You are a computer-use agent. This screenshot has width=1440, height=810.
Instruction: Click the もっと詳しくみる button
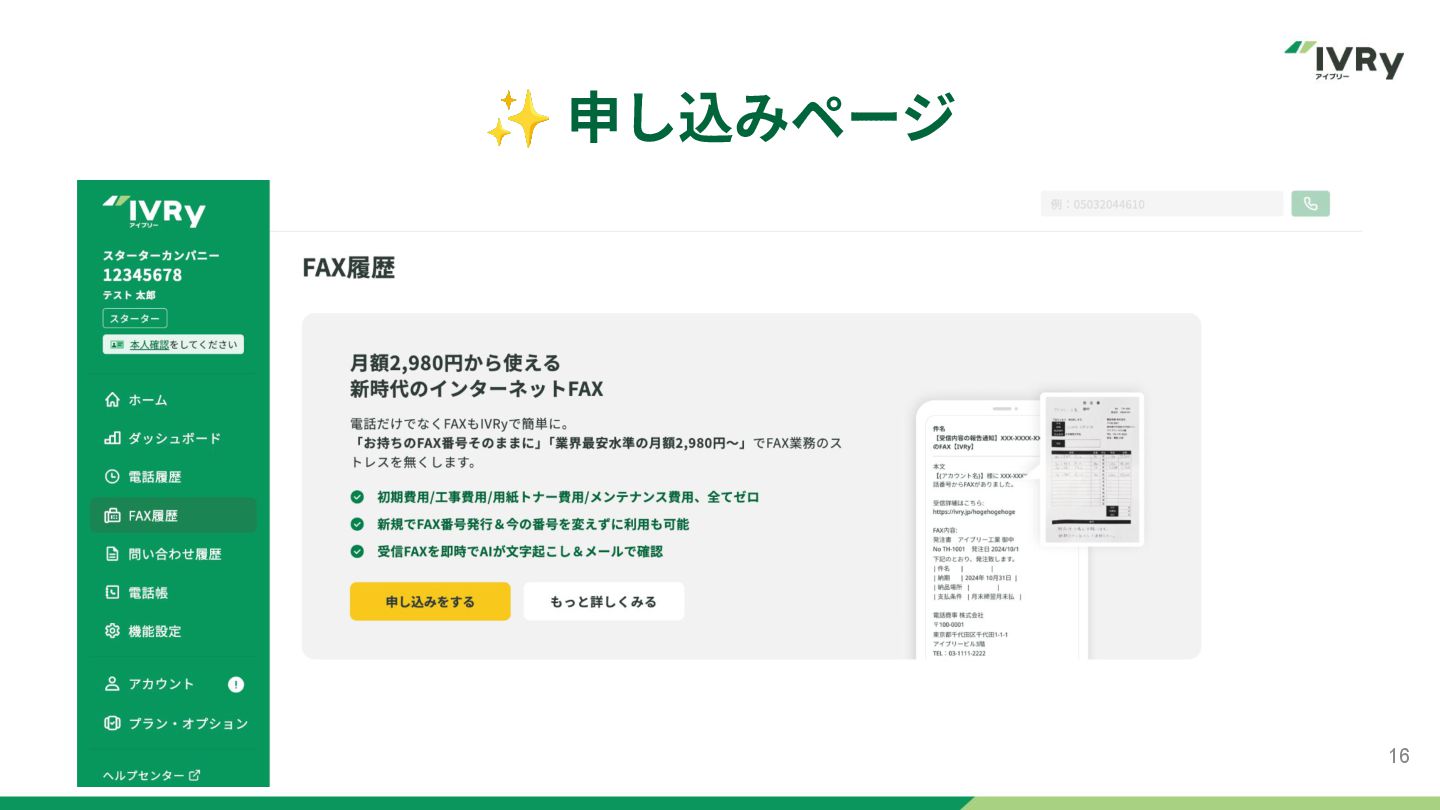point(604,602)
